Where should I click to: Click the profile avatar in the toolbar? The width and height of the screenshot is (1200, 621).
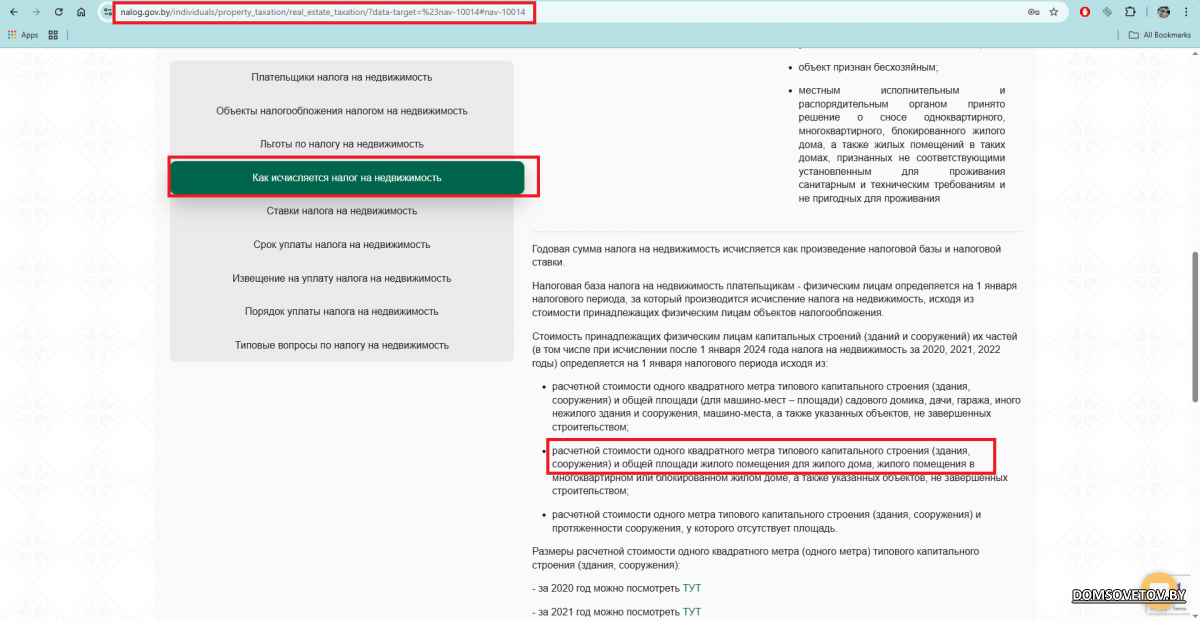point(1164,12)
